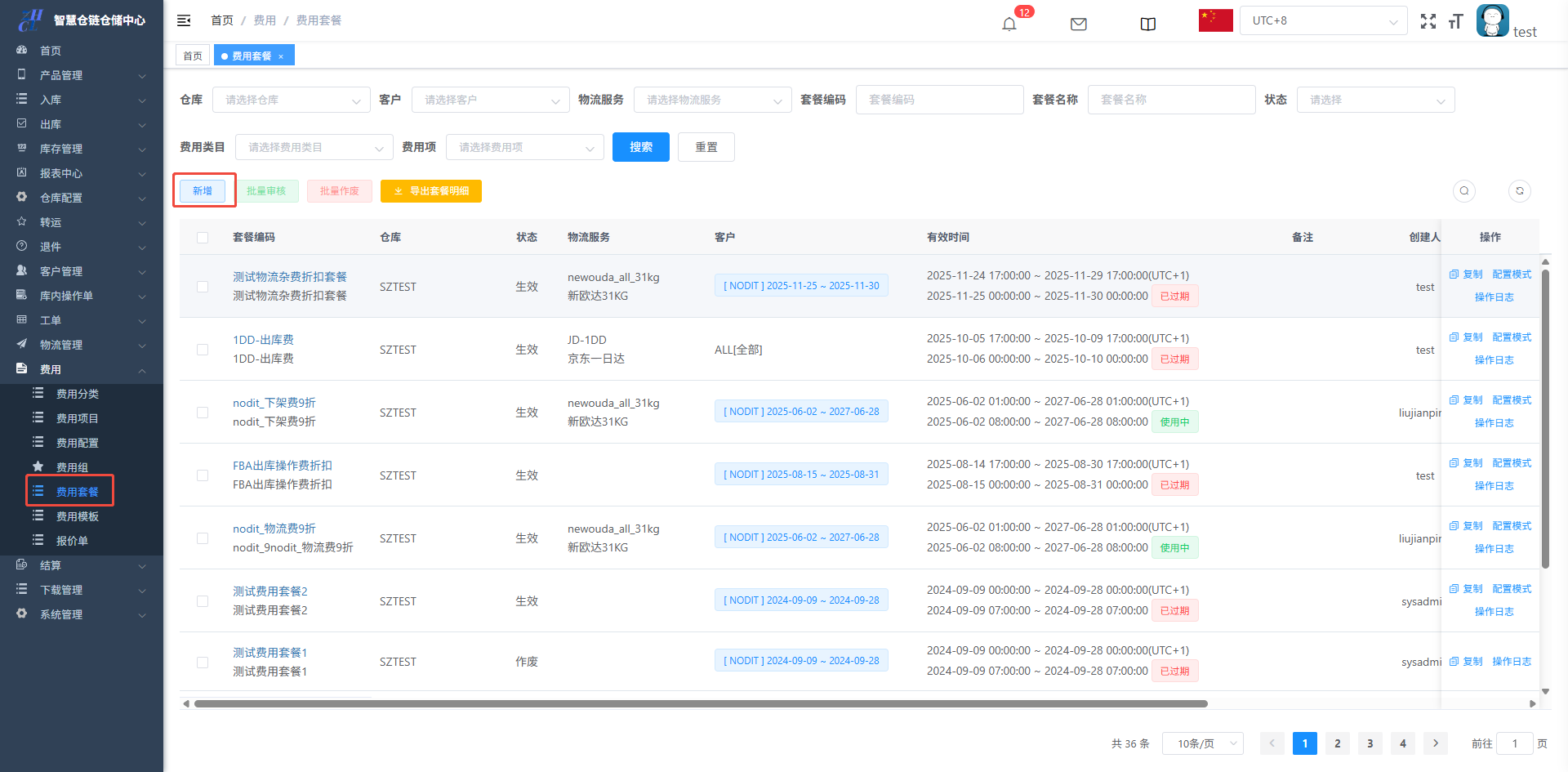
Task: Click the font size adjustment icon
Action: click(x=1455, y=21)
